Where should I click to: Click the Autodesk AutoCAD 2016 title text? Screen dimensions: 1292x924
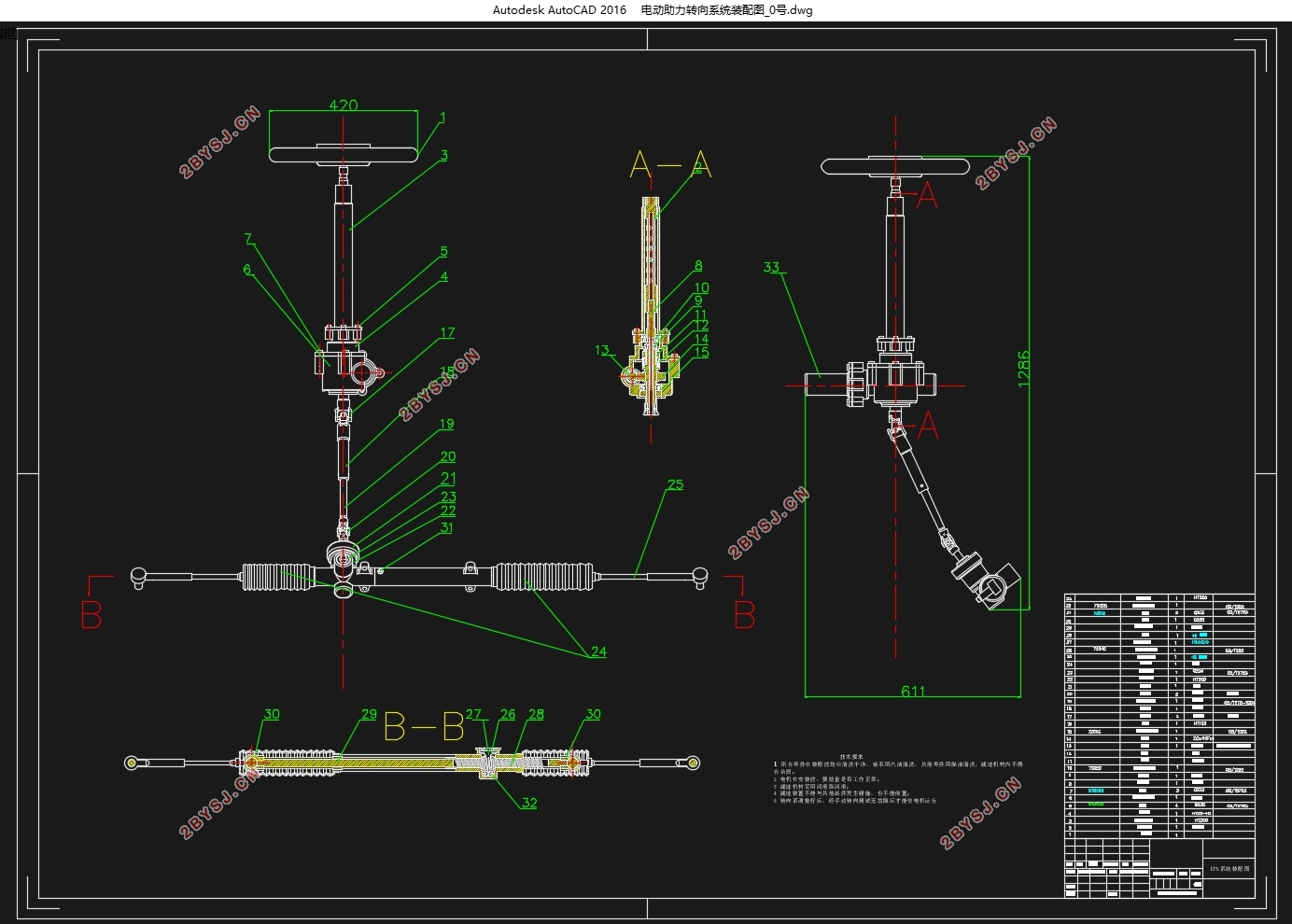tap(559, 10)
